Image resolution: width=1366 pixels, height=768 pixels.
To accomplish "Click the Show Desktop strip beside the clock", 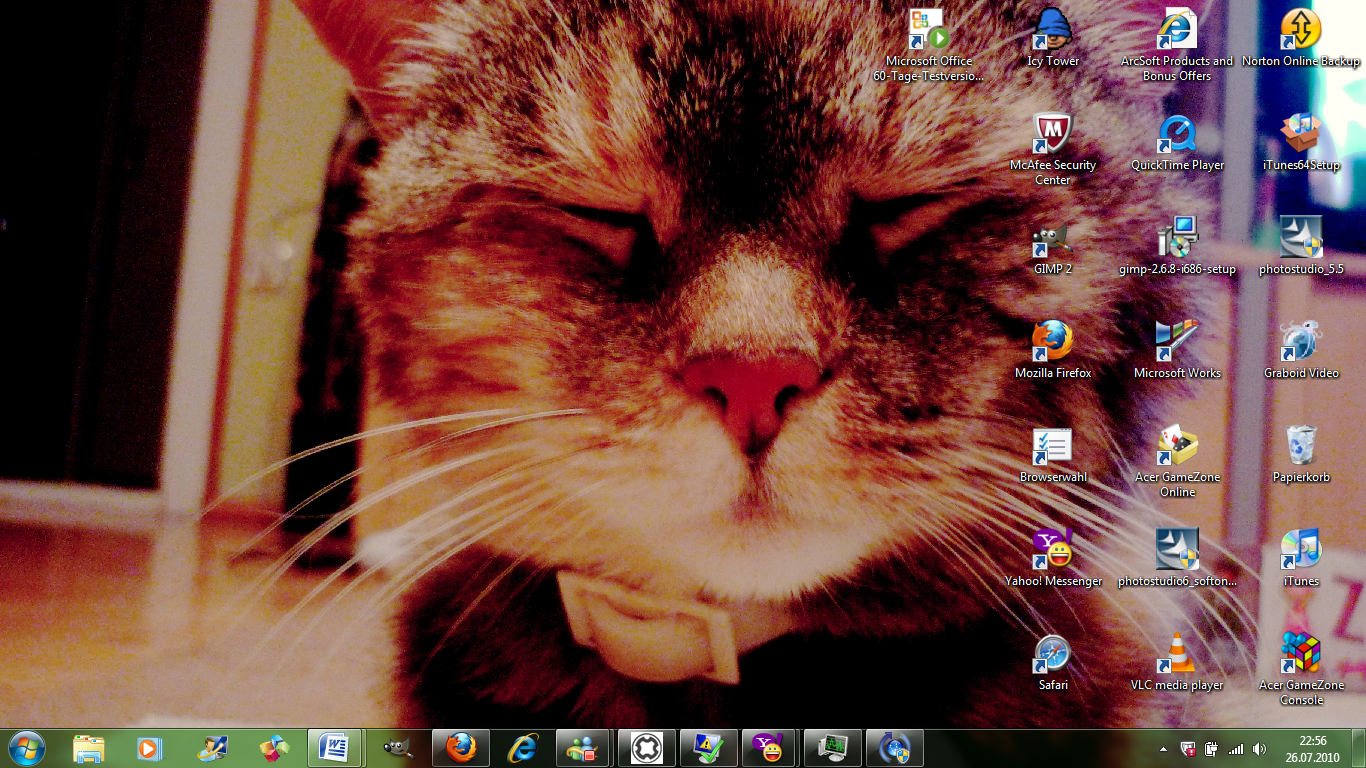I will (1358, 748).
